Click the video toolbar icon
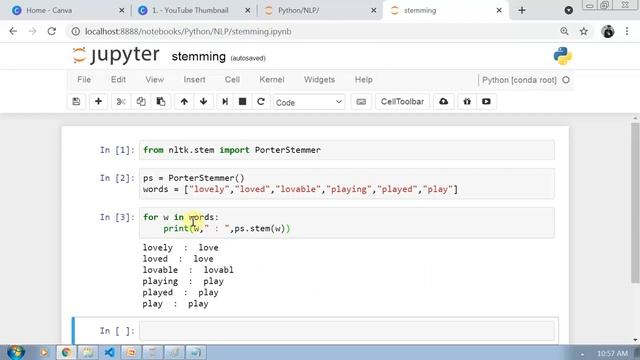 (486, 102)
